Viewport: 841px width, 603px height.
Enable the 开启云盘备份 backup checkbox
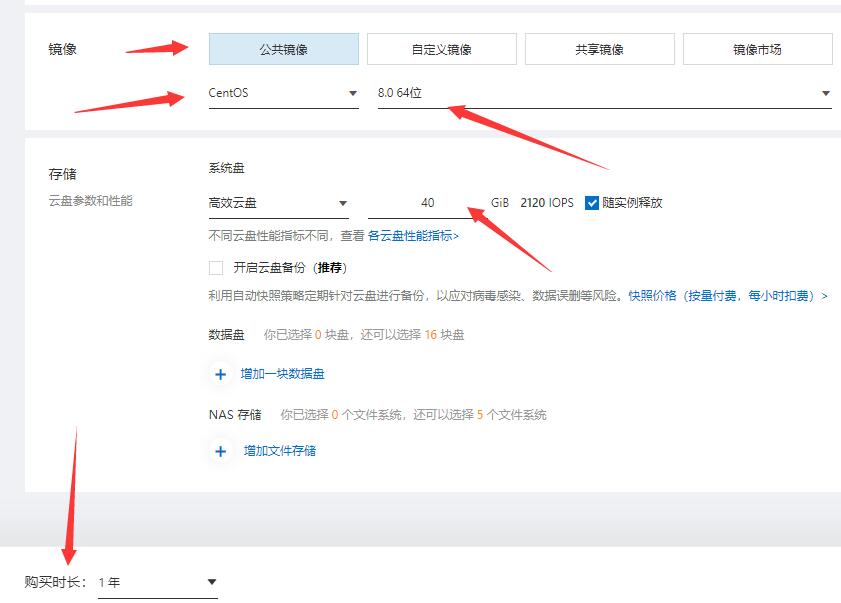point(217,269)
